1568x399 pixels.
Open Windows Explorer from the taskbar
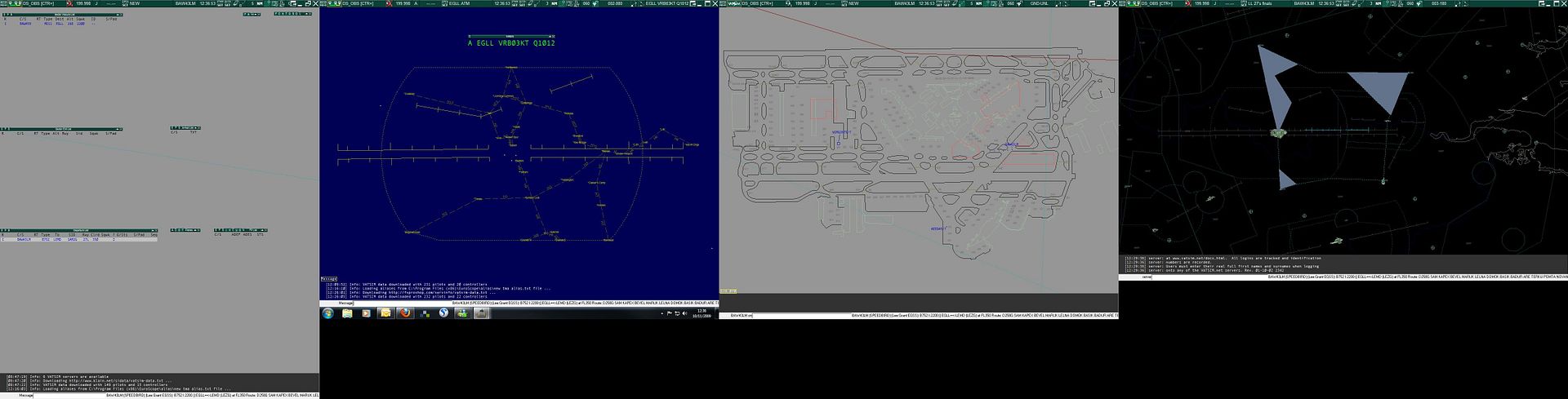pyautogui.click(x=347, y=313)
